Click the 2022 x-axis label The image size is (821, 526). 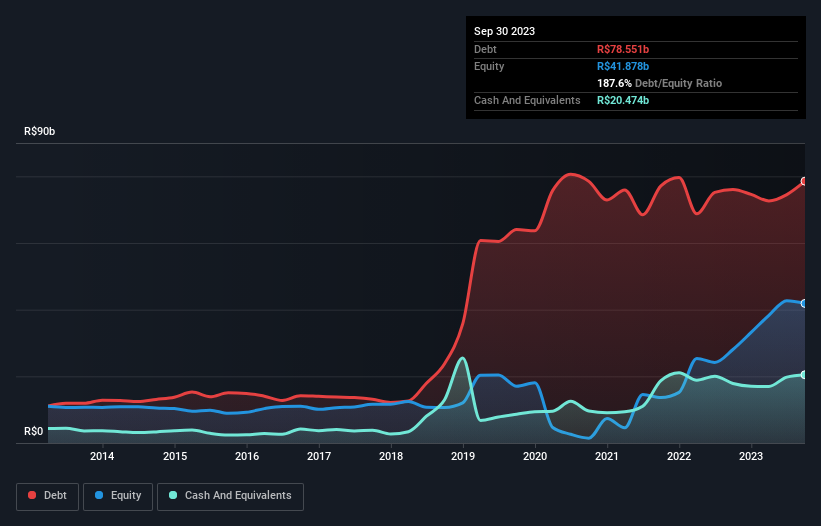point(679,456)
